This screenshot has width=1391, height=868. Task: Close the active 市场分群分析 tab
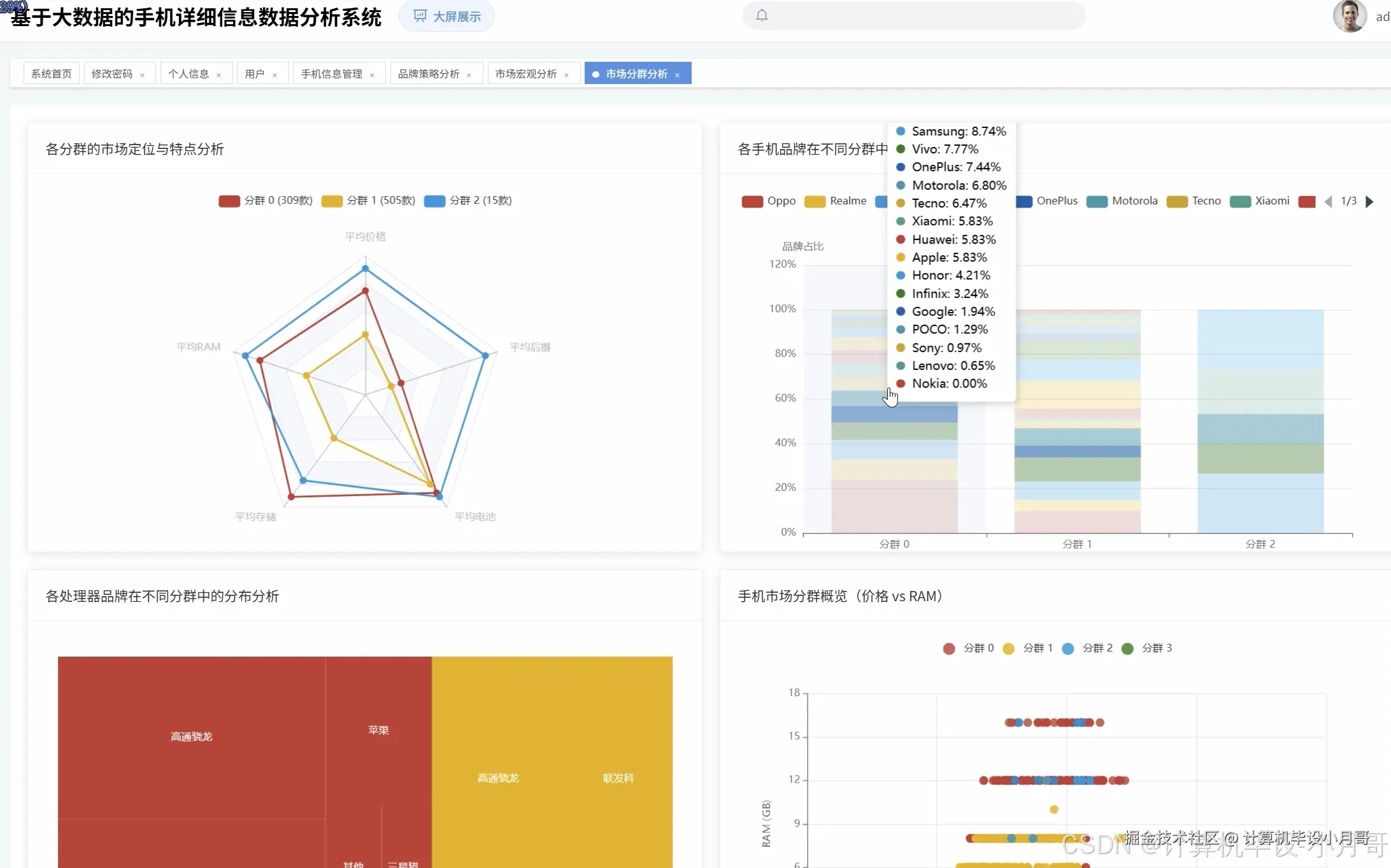tap(677, 75)
